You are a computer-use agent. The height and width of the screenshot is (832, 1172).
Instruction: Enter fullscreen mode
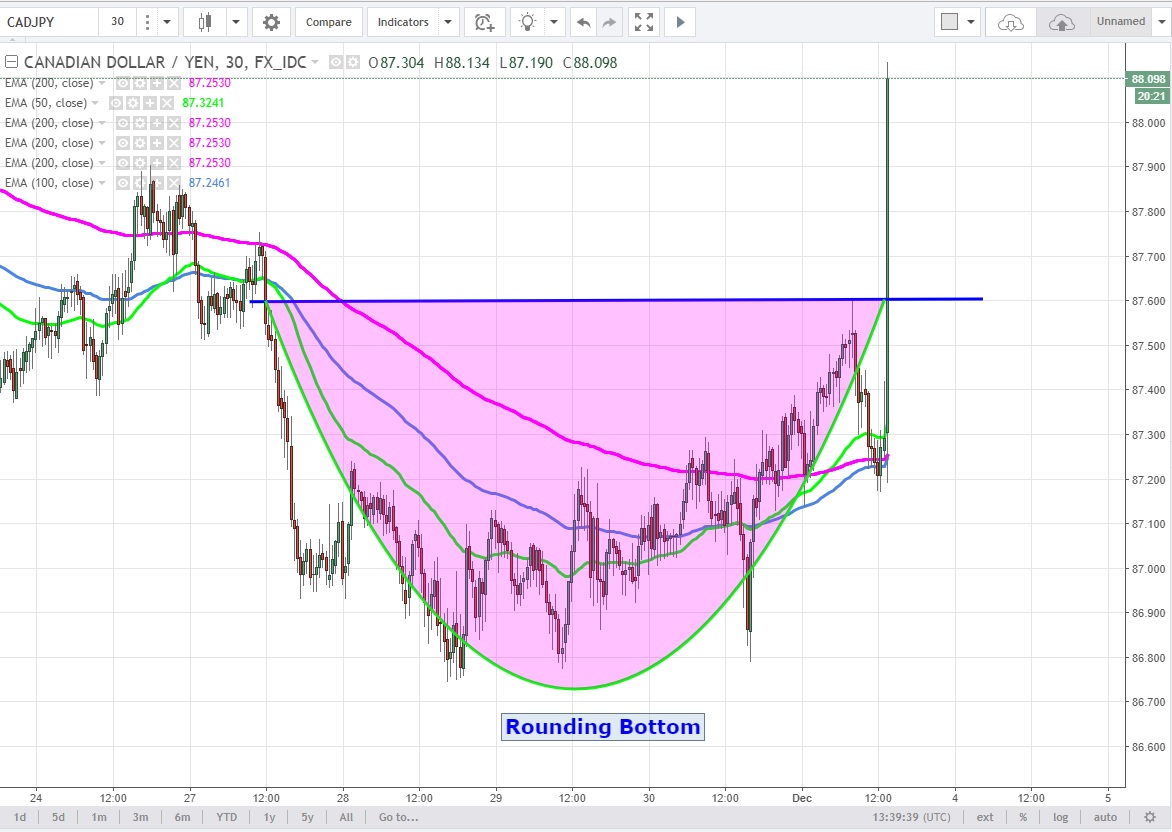[x=645, y=22]
